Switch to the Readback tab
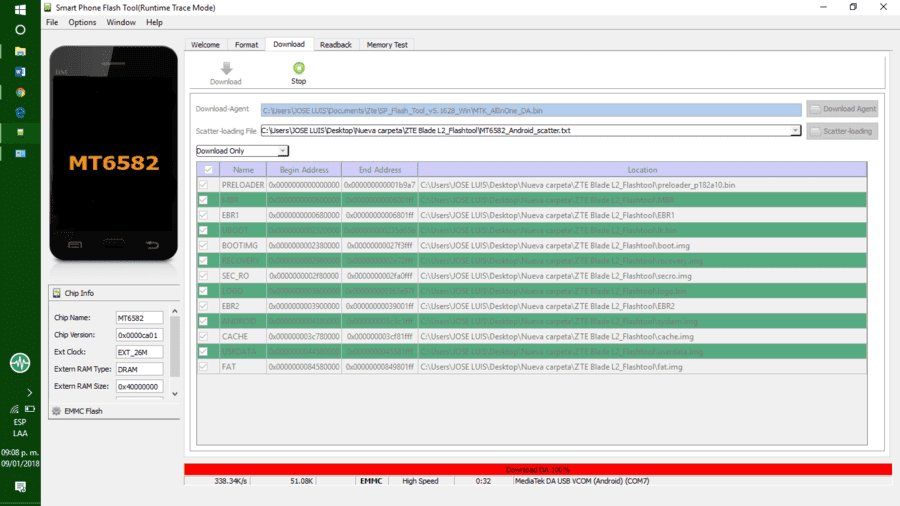The height and width of the screenshot is (506, 900). (336, 45)
